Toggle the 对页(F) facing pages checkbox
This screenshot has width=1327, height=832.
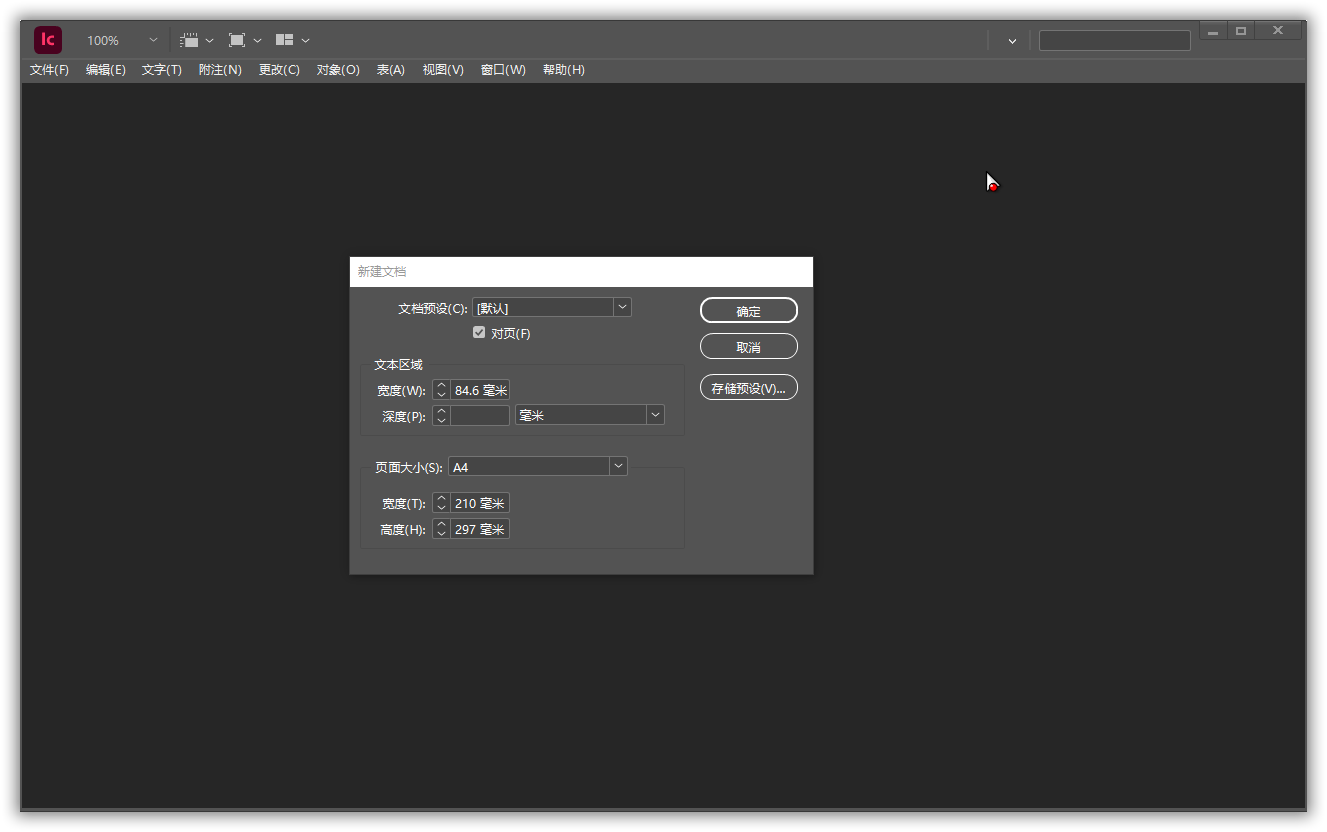[479, 333]
